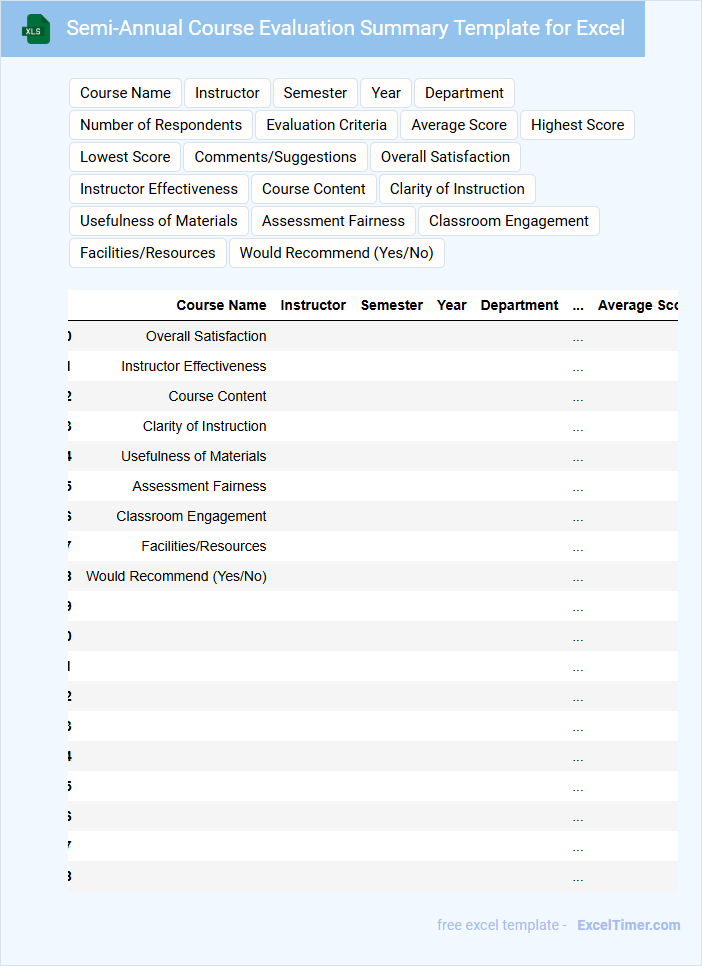
Task: Select the Usefulness of Materials table cell
Action: [x=194, y=457]
